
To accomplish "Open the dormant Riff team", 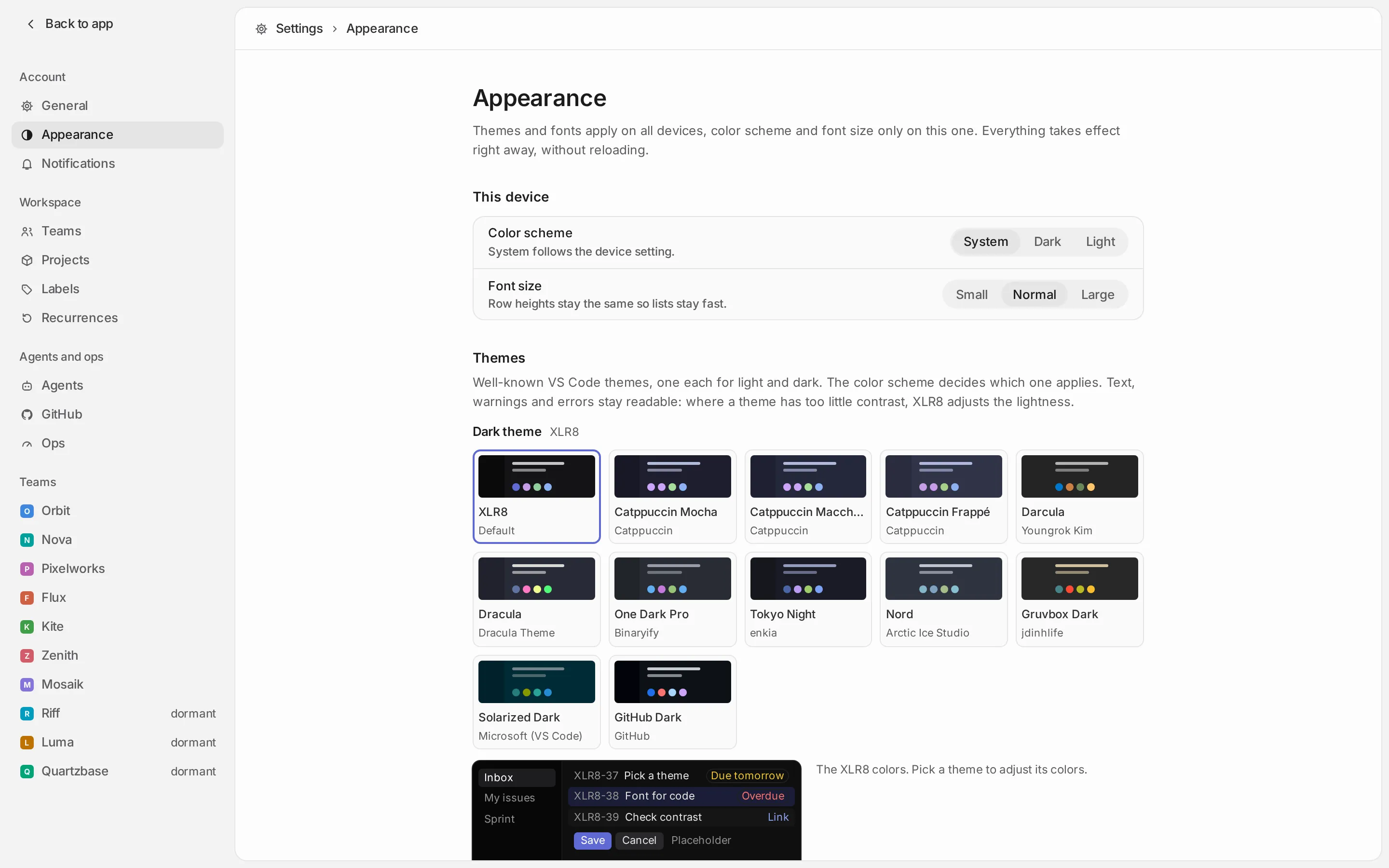I will [118, 714].
